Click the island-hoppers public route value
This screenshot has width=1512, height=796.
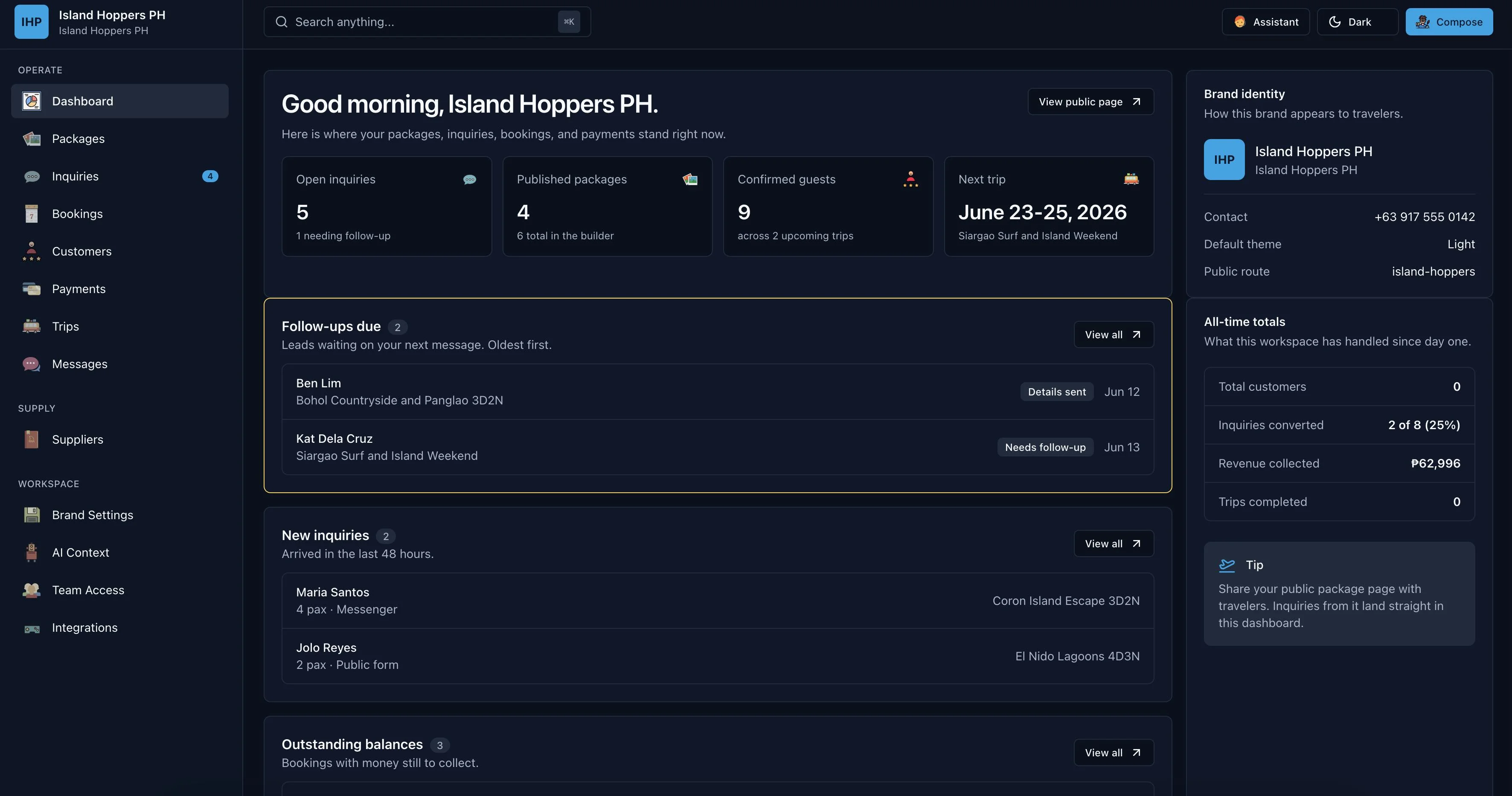pyautogui.click(x=1433, y=271)
